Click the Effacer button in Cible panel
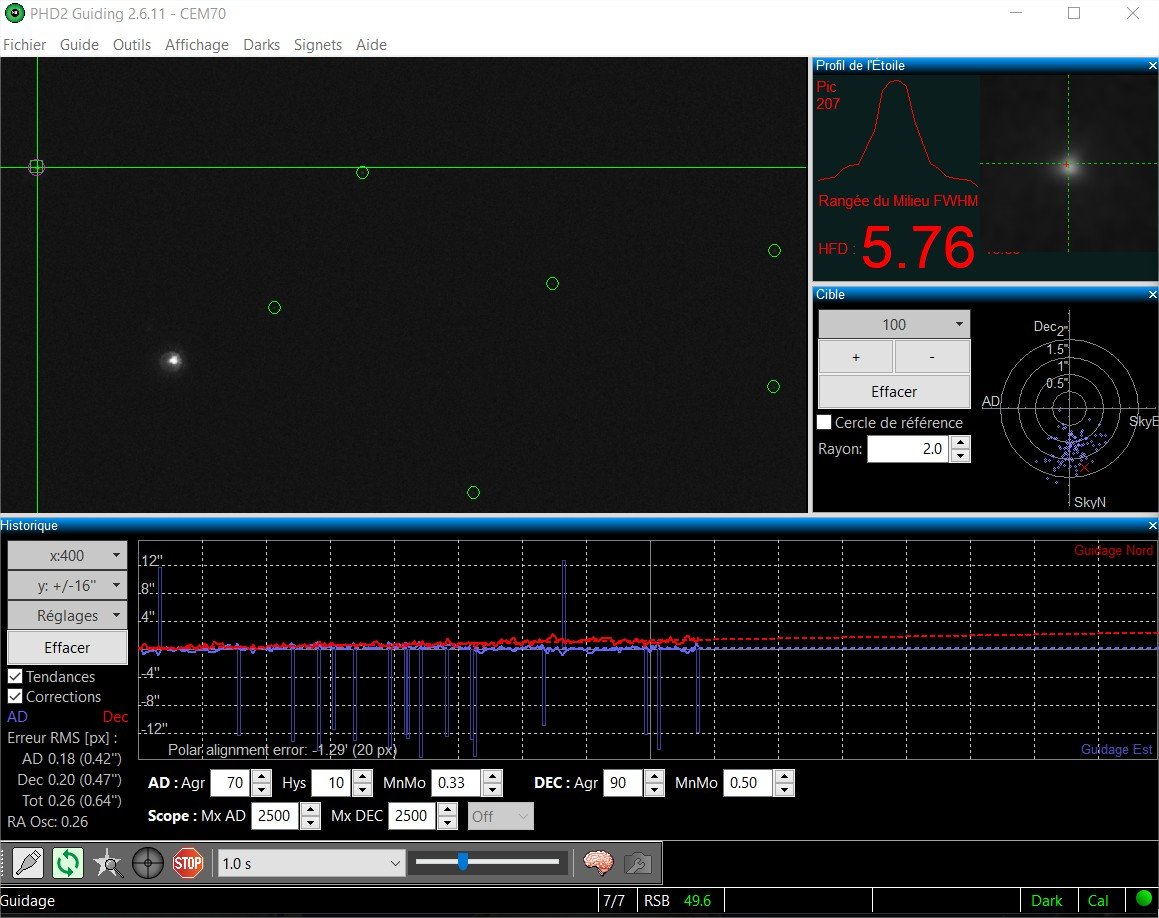Viewport: 1159px width, 918px height. tap(894, 392)
